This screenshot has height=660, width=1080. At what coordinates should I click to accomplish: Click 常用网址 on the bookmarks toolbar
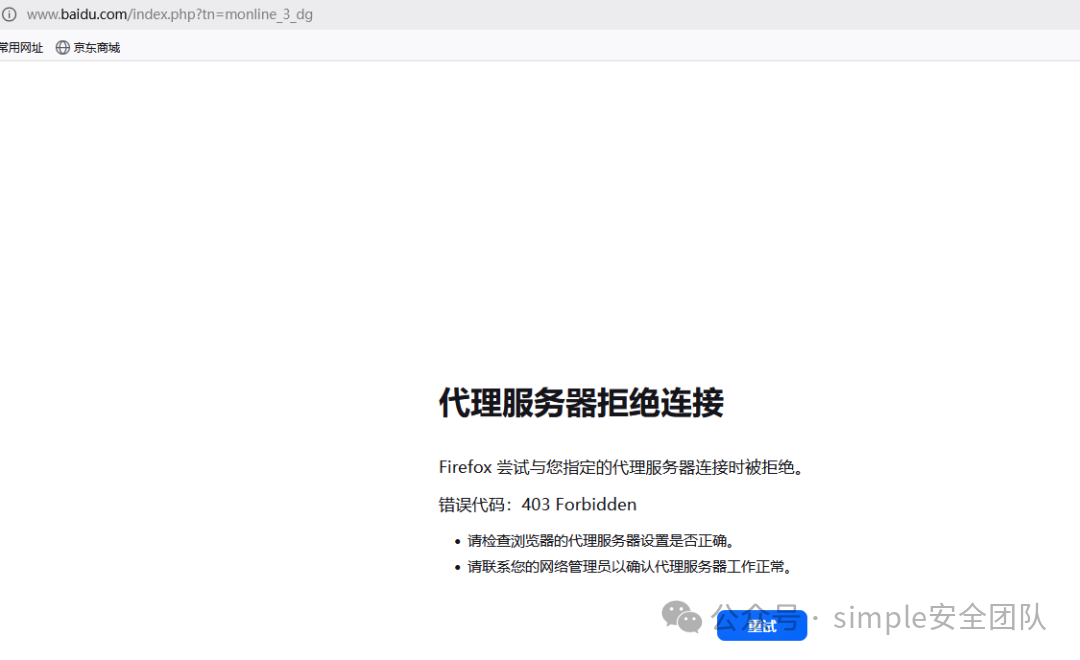[20, 47]
